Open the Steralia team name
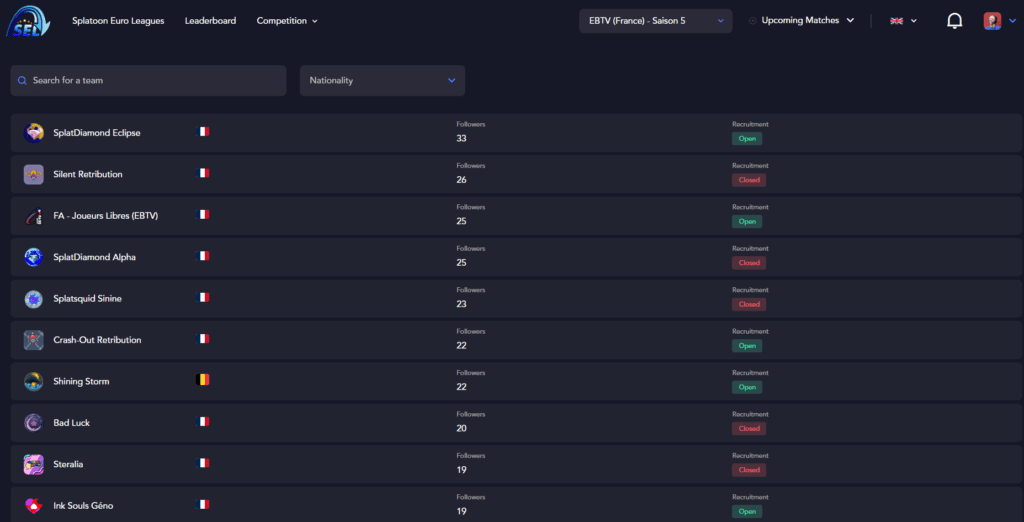Image resolution: width=1024 pixels, height=522 pixels. tap(68, 465)
